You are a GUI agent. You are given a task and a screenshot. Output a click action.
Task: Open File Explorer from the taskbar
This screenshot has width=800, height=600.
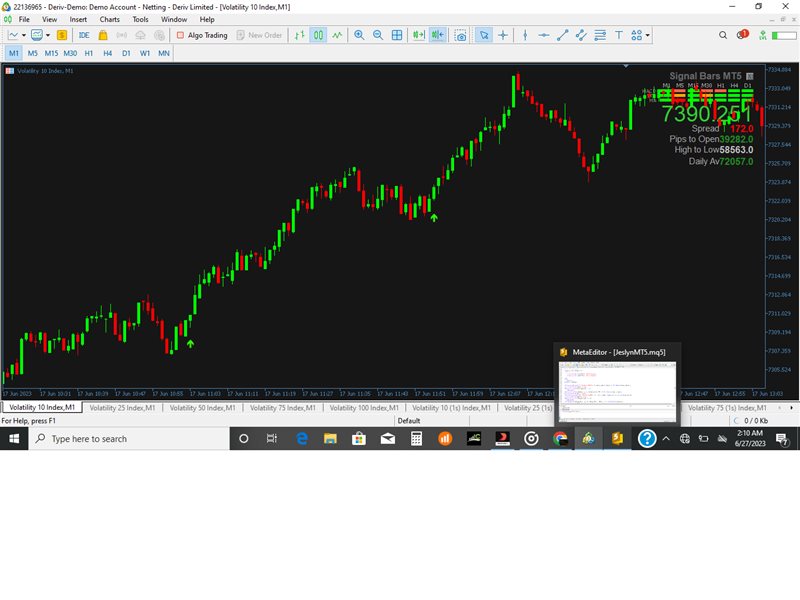click(330, 439)
